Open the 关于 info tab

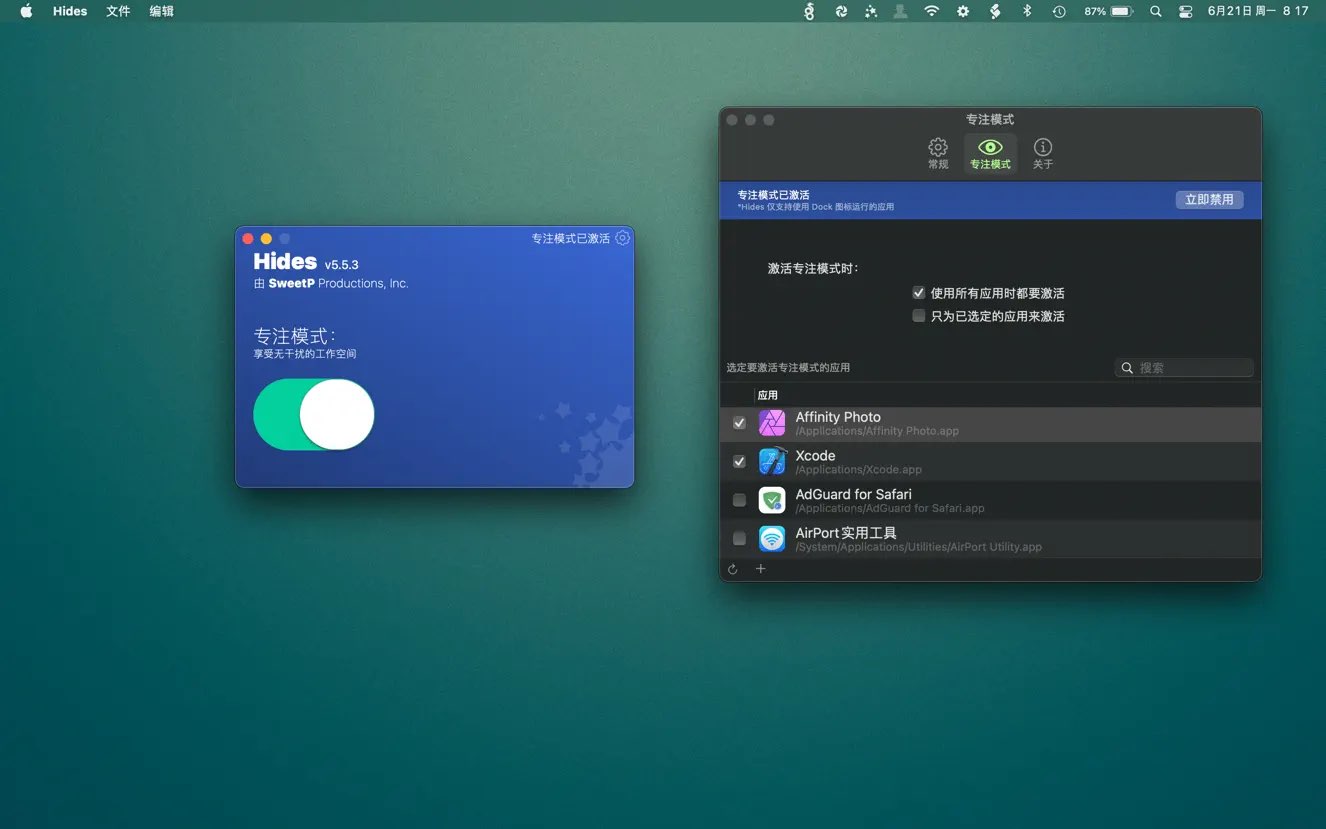[x=1043, y=153]
